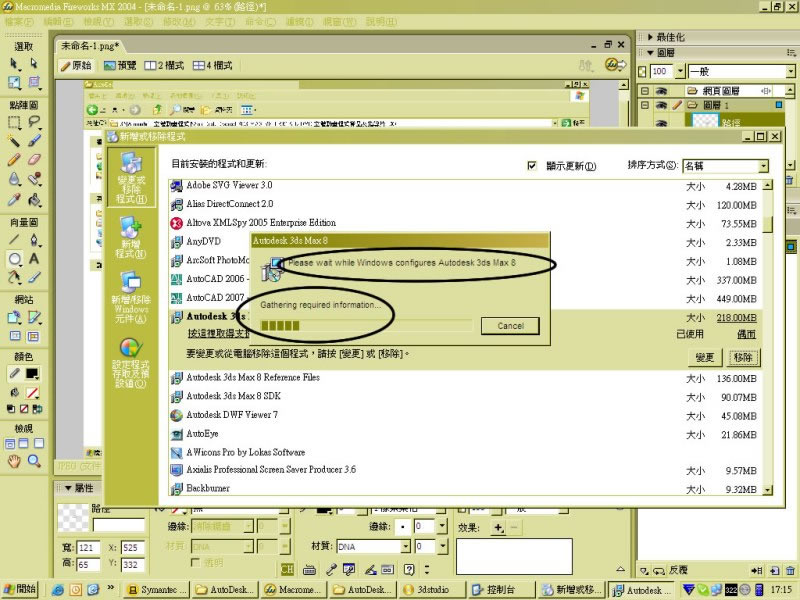
Task: Switch to Standard Screen view mode
Action: click(x=10, y=444)
